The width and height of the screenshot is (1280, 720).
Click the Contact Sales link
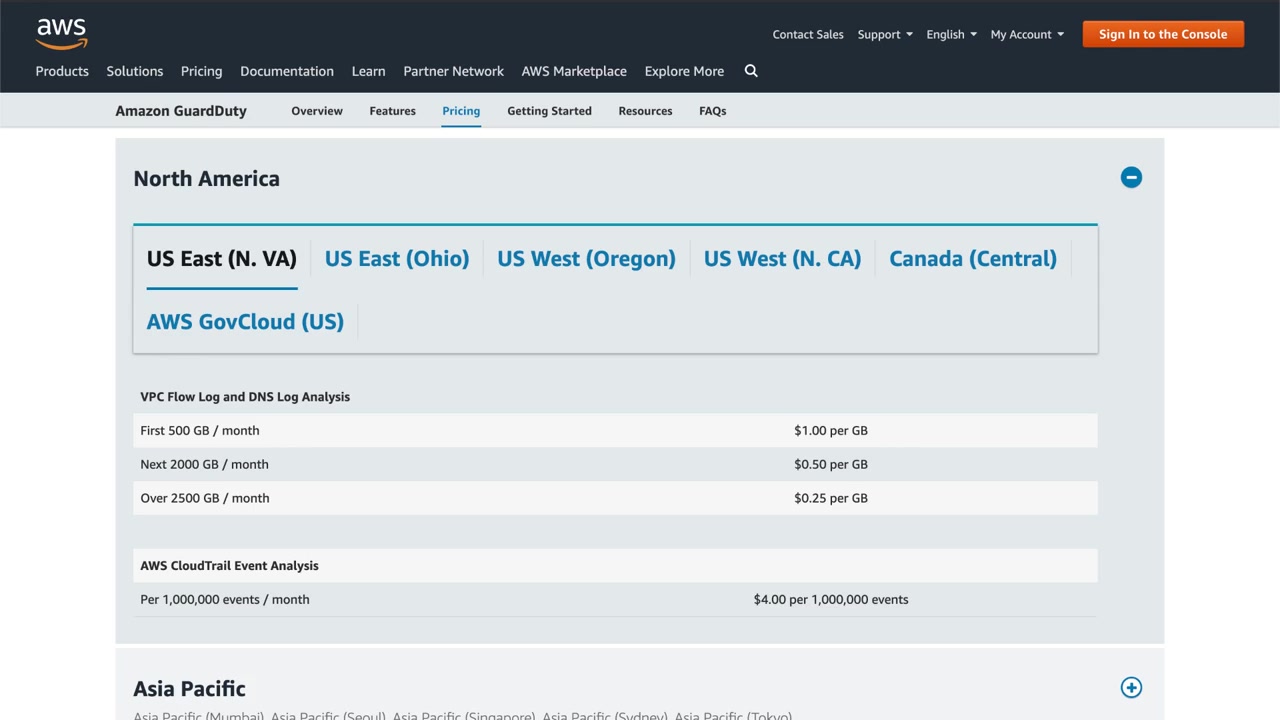tap(808, 34)
